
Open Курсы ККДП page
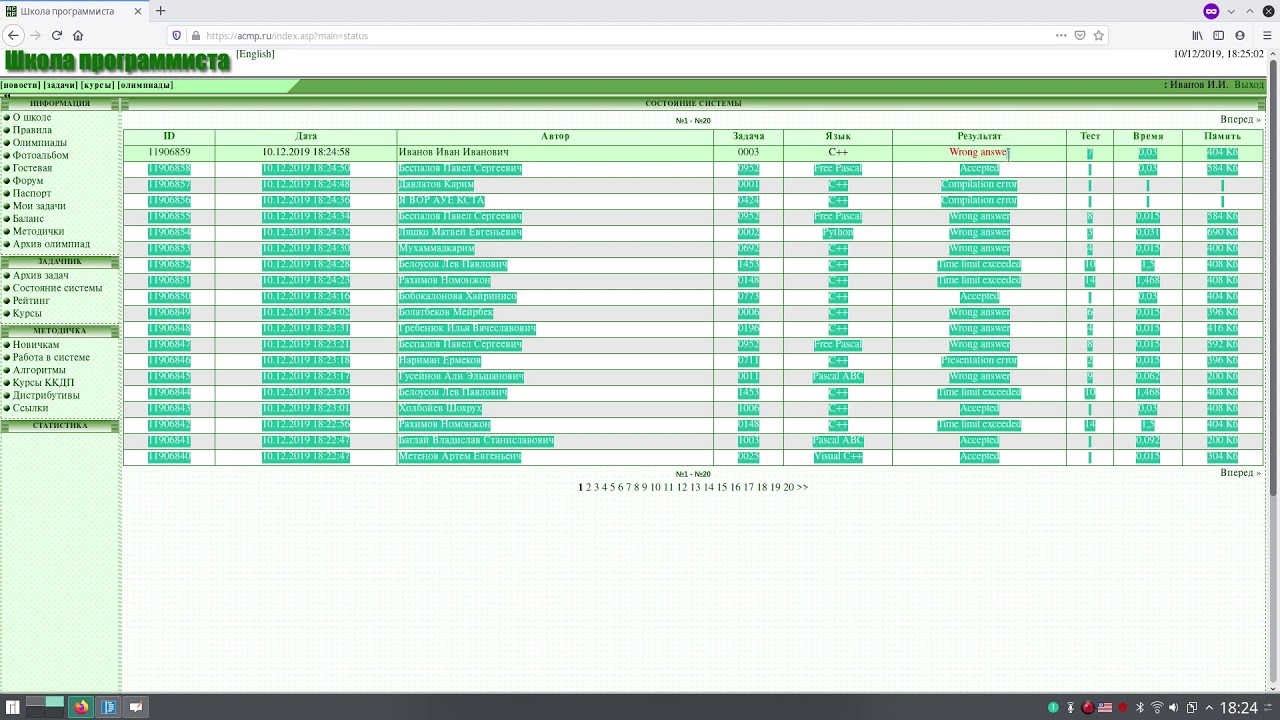pos(43,382)
